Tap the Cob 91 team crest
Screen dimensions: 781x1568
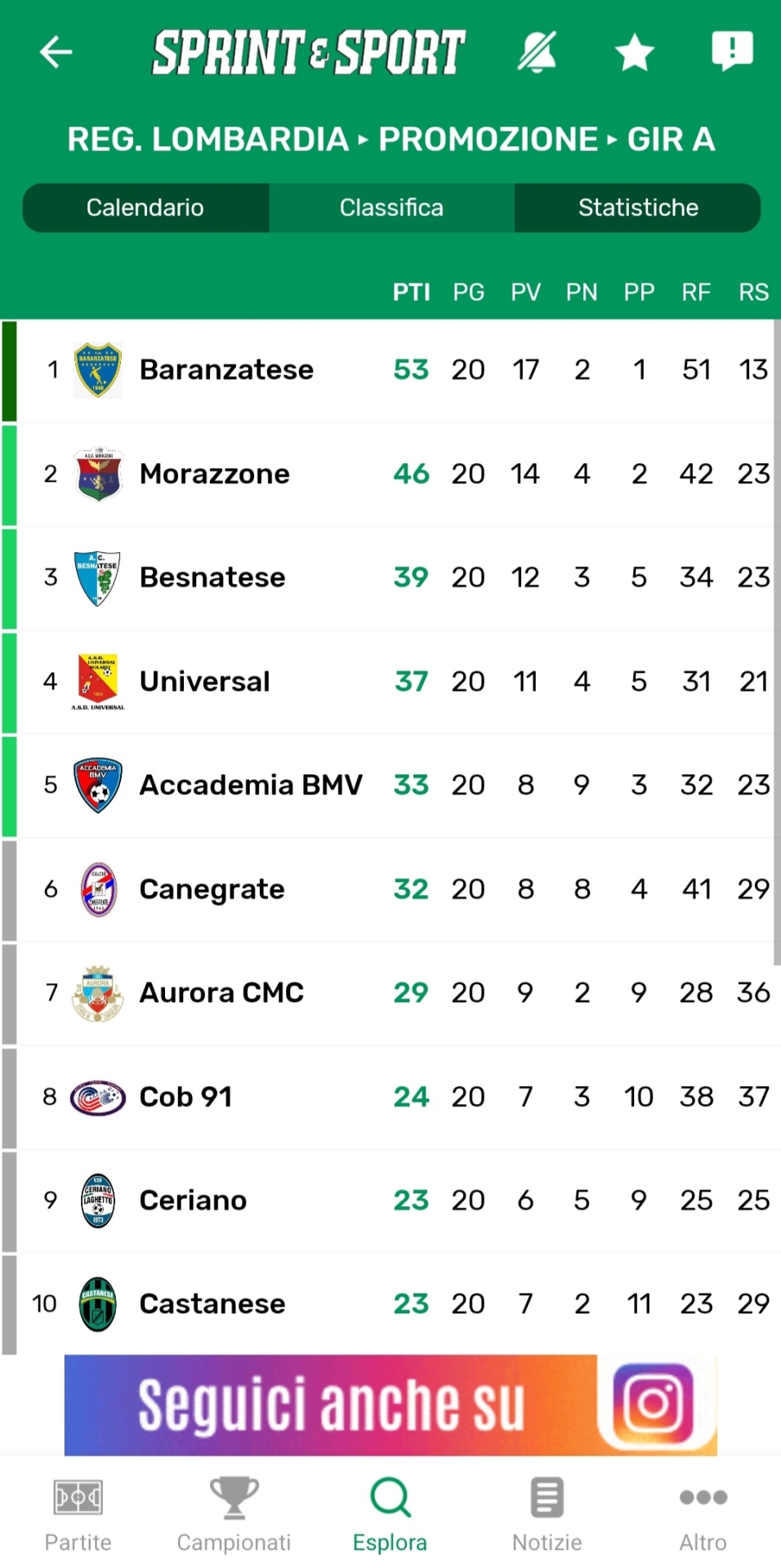pyautogui.click(x=98, y=1097)
